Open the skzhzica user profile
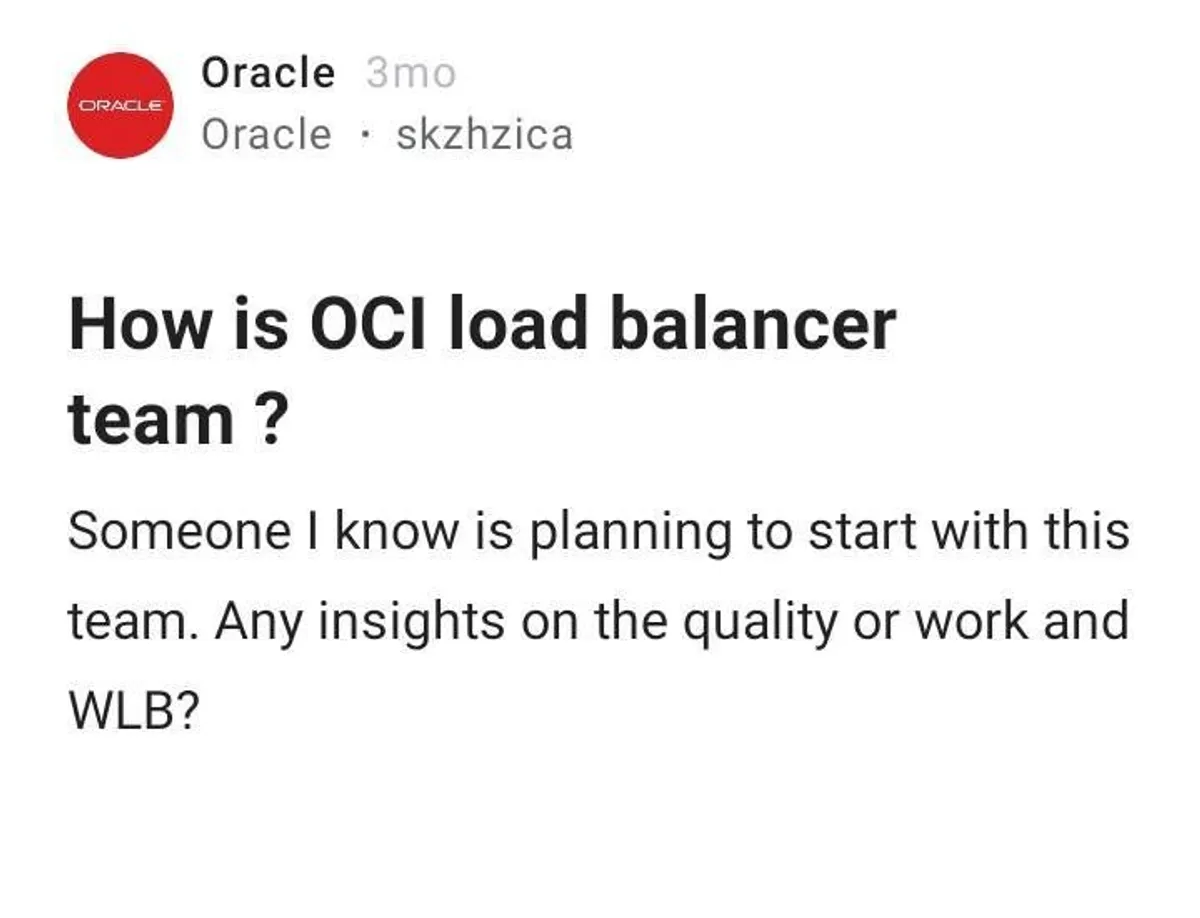1200x918 pixels. (x=484, y=134)
